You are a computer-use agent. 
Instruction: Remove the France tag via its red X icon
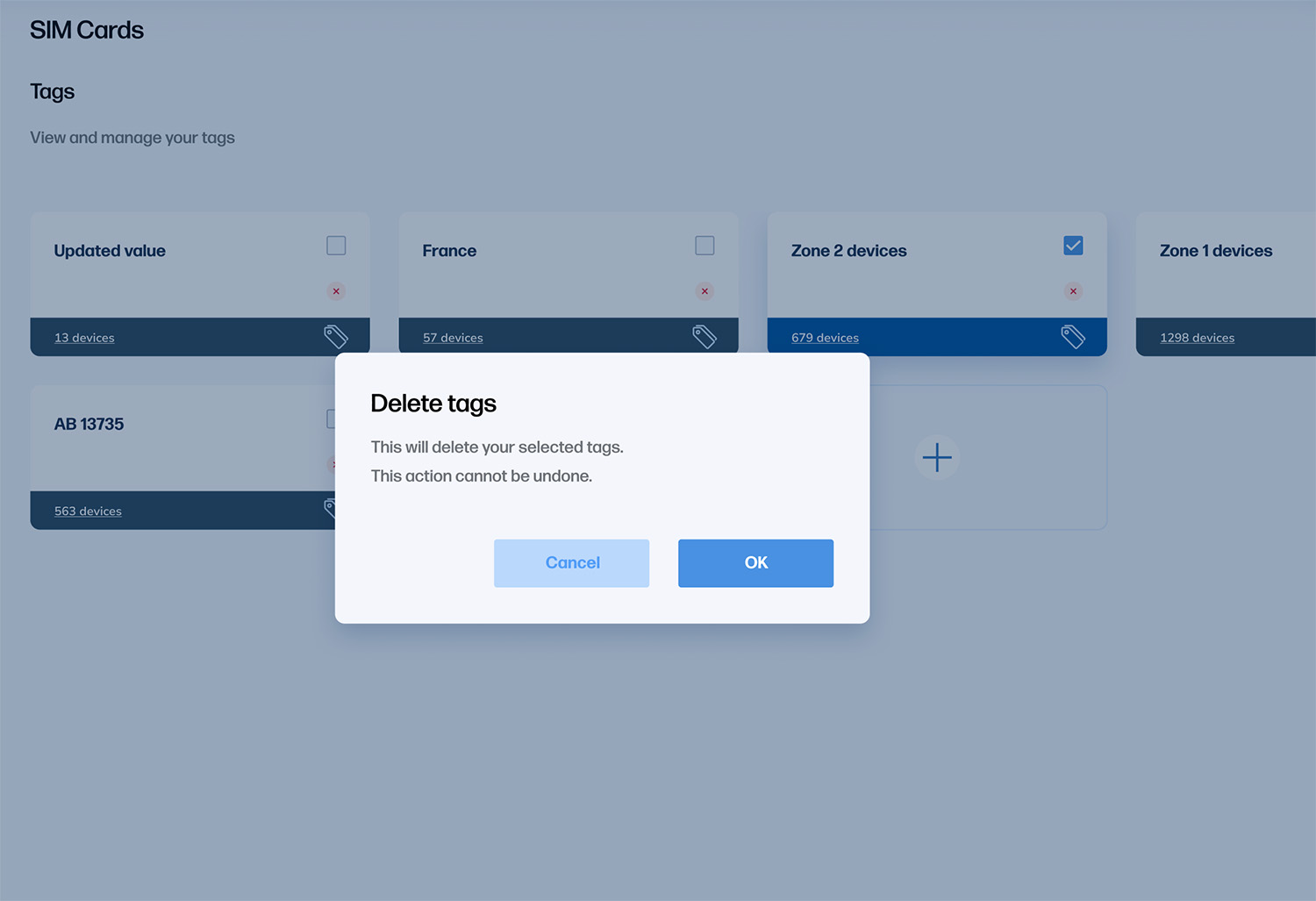click(704, 291)
